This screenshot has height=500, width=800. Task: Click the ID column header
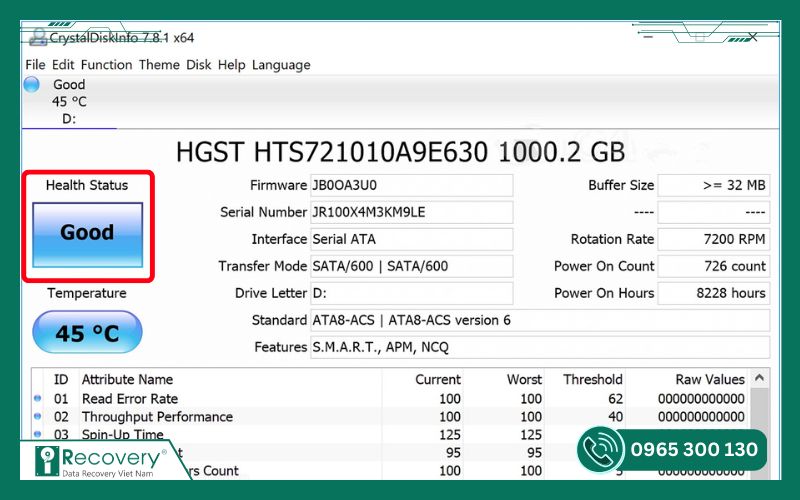click(x=61, y=380)
